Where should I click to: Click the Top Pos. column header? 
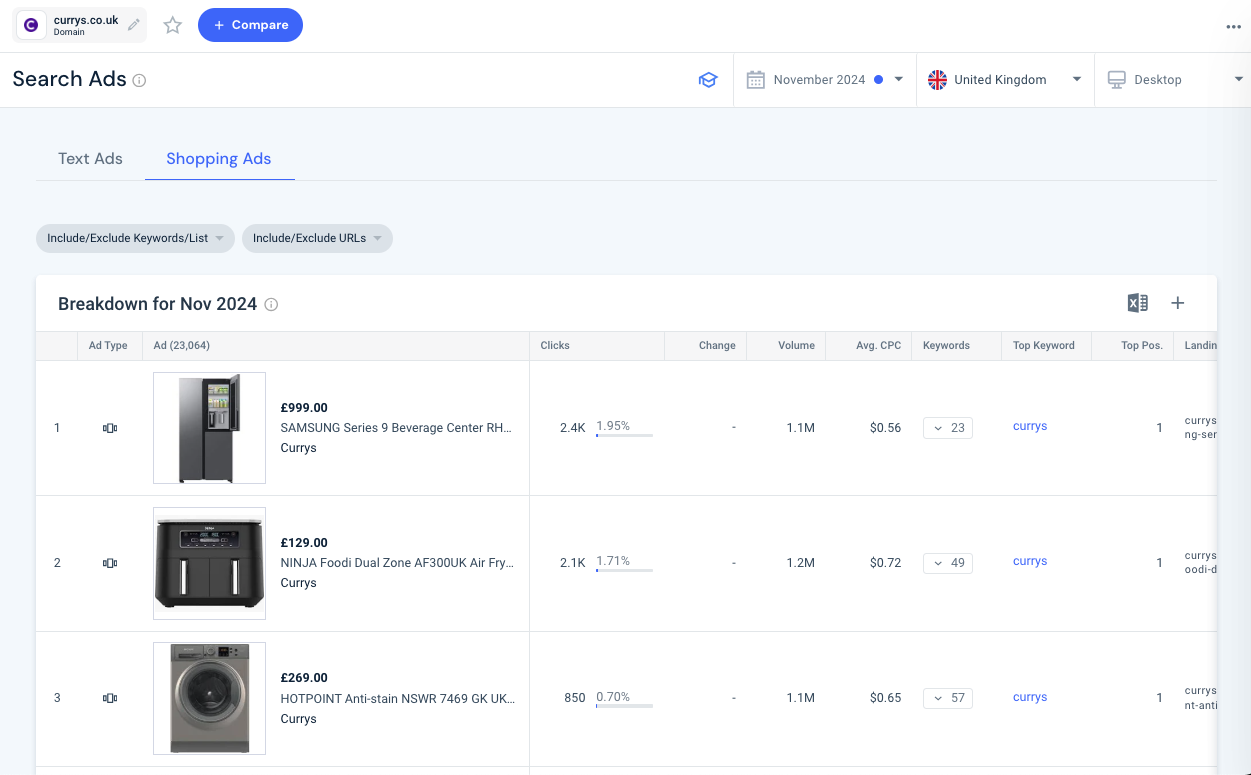[x=1142, y=346]
